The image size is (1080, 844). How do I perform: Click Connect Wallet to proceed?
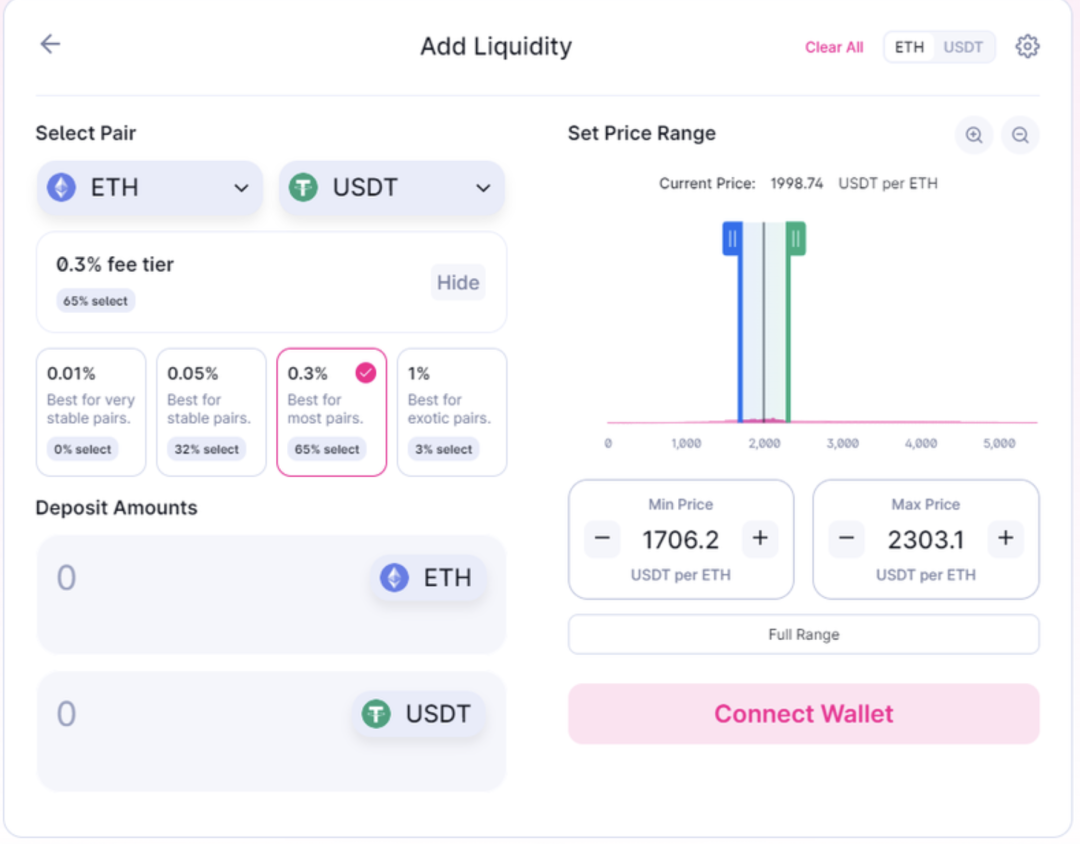click(x=803, y=713)
